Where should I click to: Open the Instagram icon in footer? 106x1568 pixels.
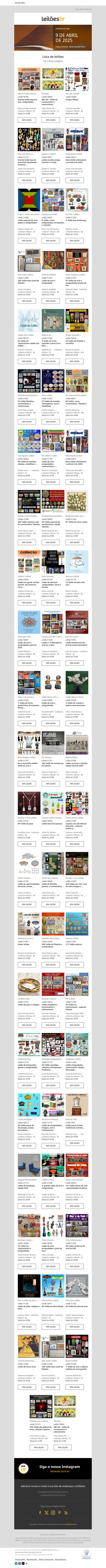pos(53,1513)
